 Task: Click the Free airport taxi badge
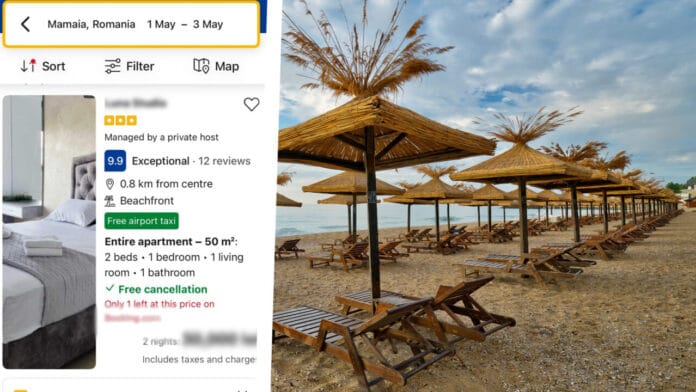[x=142, y=221]
